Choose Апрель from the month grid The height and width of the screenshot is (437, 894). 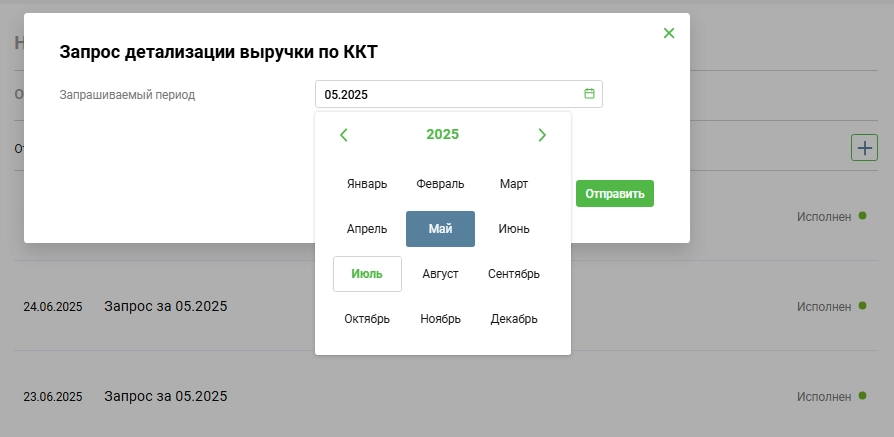367,229
